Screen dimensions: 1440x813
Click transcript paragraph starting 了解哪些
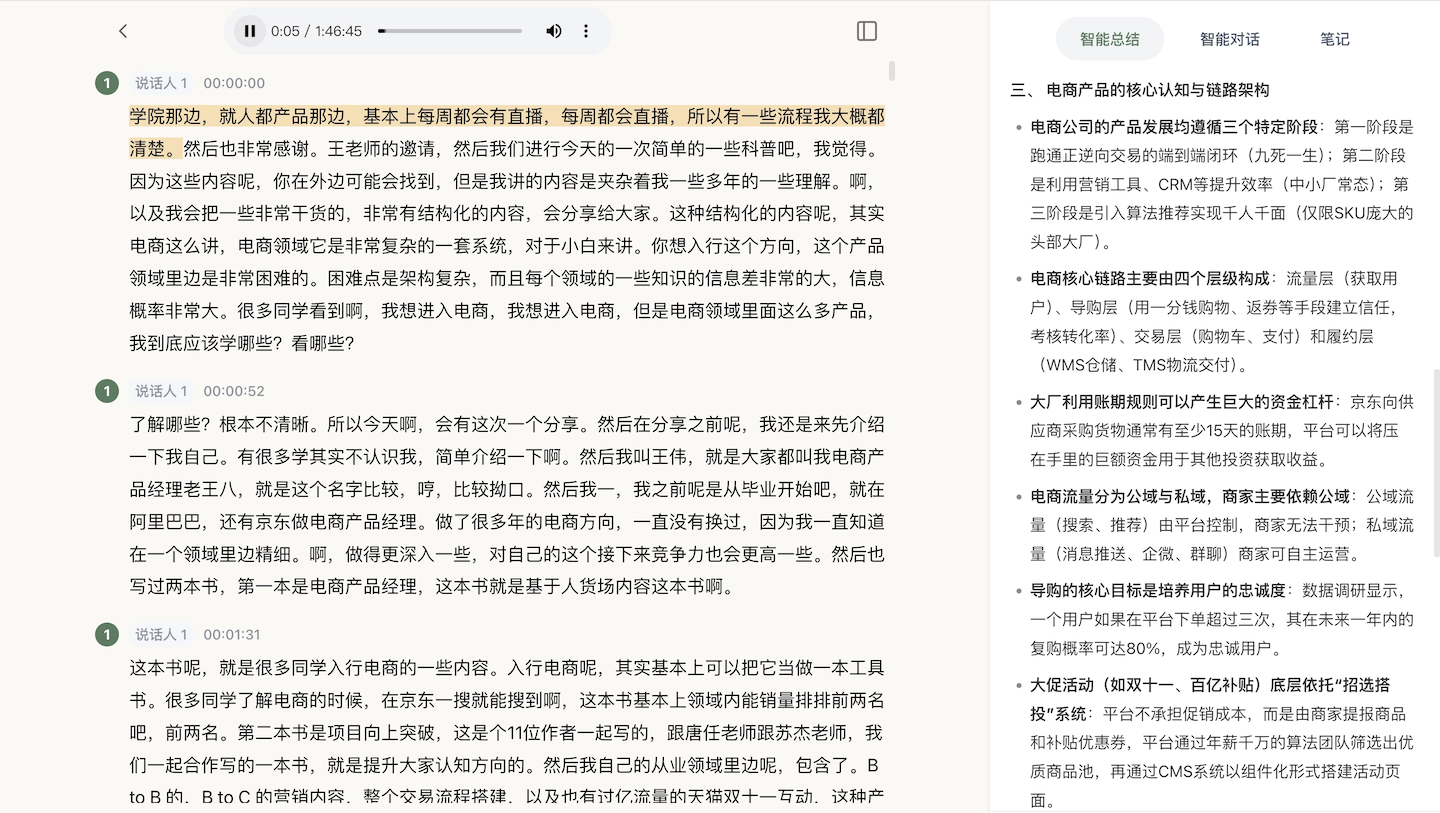pos(506,505)
